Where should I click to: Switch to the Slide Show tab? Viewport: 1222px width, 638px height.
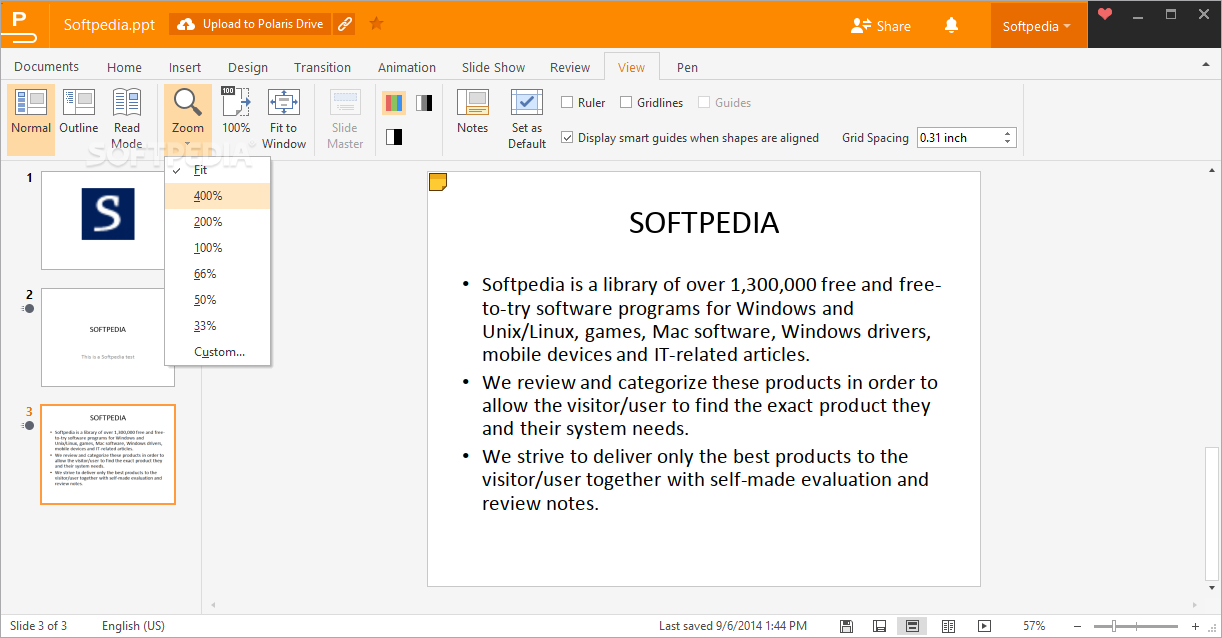click(493, 67)
